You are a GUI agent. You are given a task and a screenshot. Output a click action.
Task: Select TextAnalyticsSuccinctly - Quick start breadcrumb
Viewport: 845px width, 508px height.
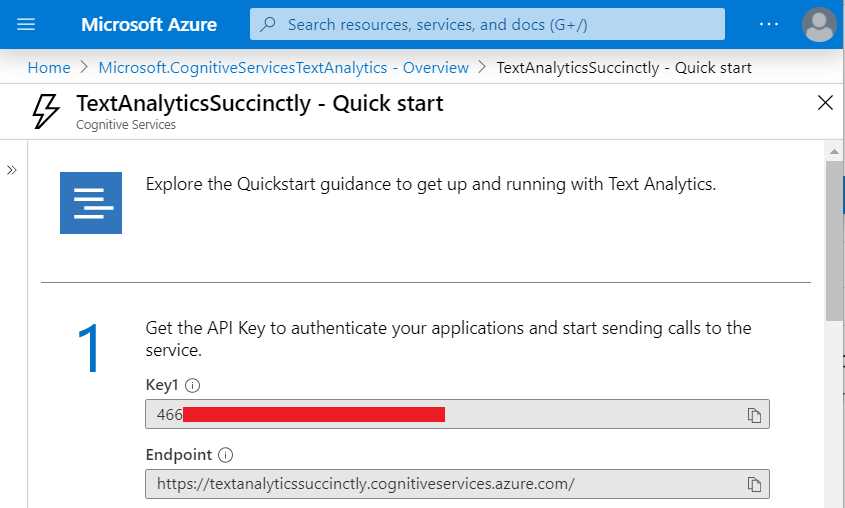coord(624,68)
